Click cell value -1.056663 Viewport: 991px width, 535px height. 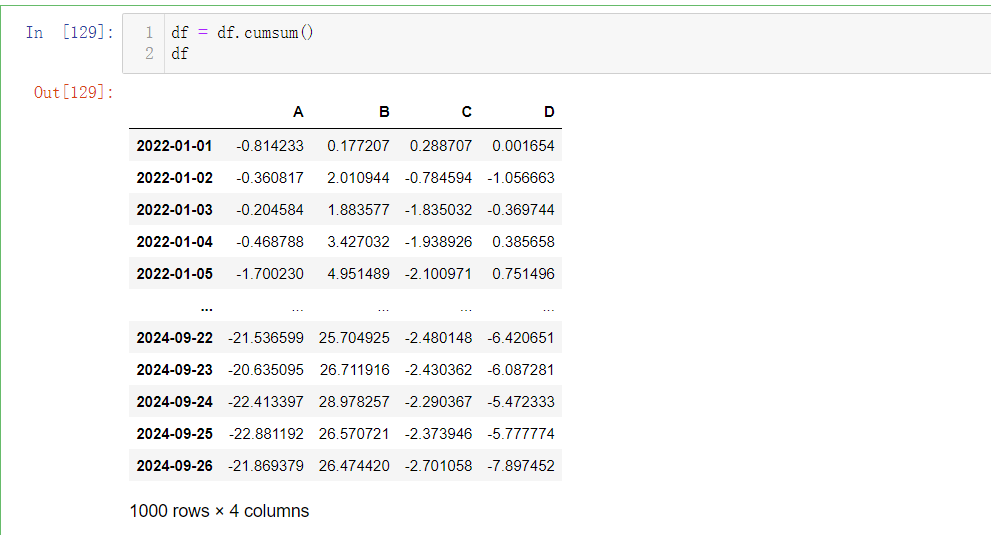521,178
